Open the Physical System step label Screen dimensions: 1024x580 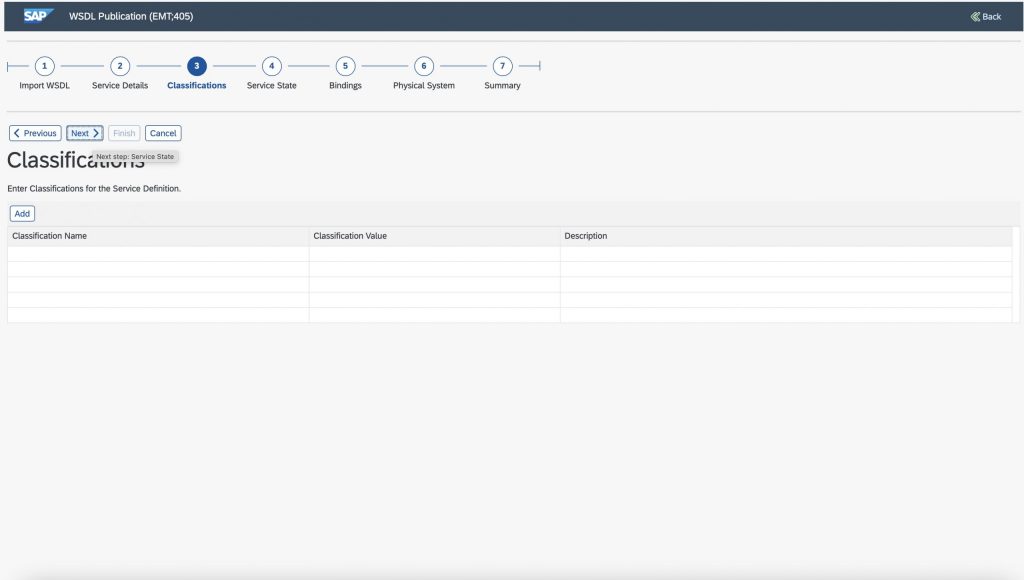(x=424, y=86)
